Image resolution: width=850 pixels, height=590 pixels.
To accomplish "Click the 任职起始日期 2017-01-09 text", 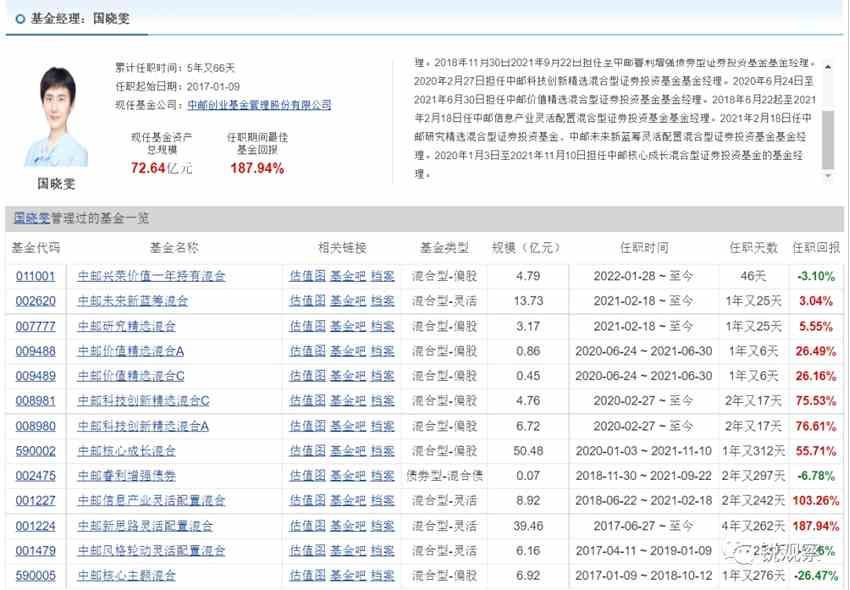I will (178, 87).
